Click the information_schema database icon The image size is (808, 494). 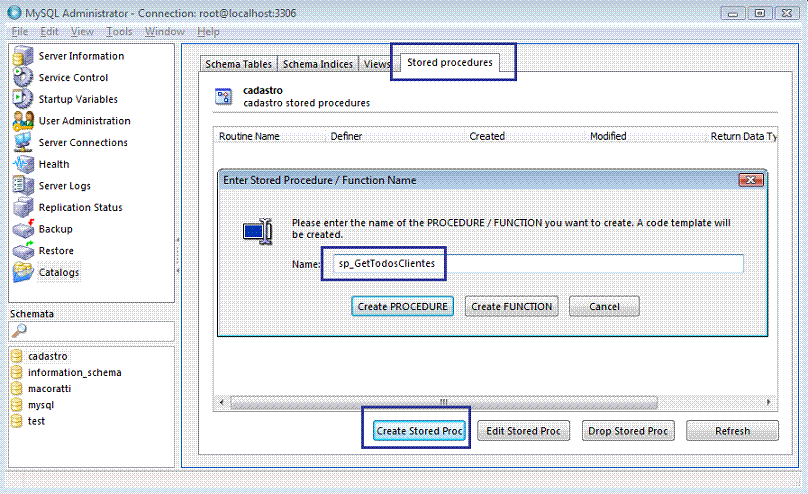pyautogui.click(x=17, y=372)
